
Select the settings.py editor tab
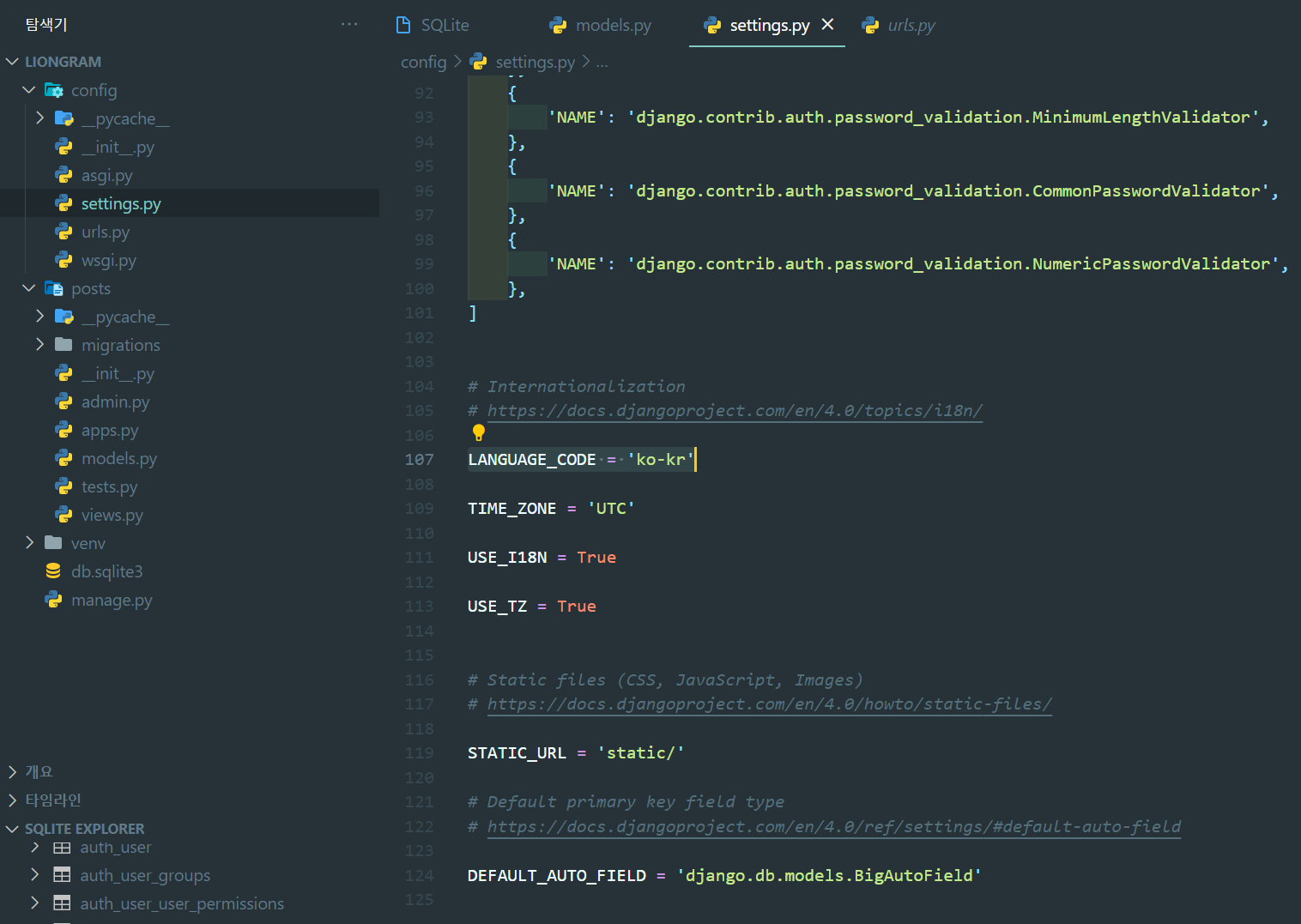tap(769, 25)
